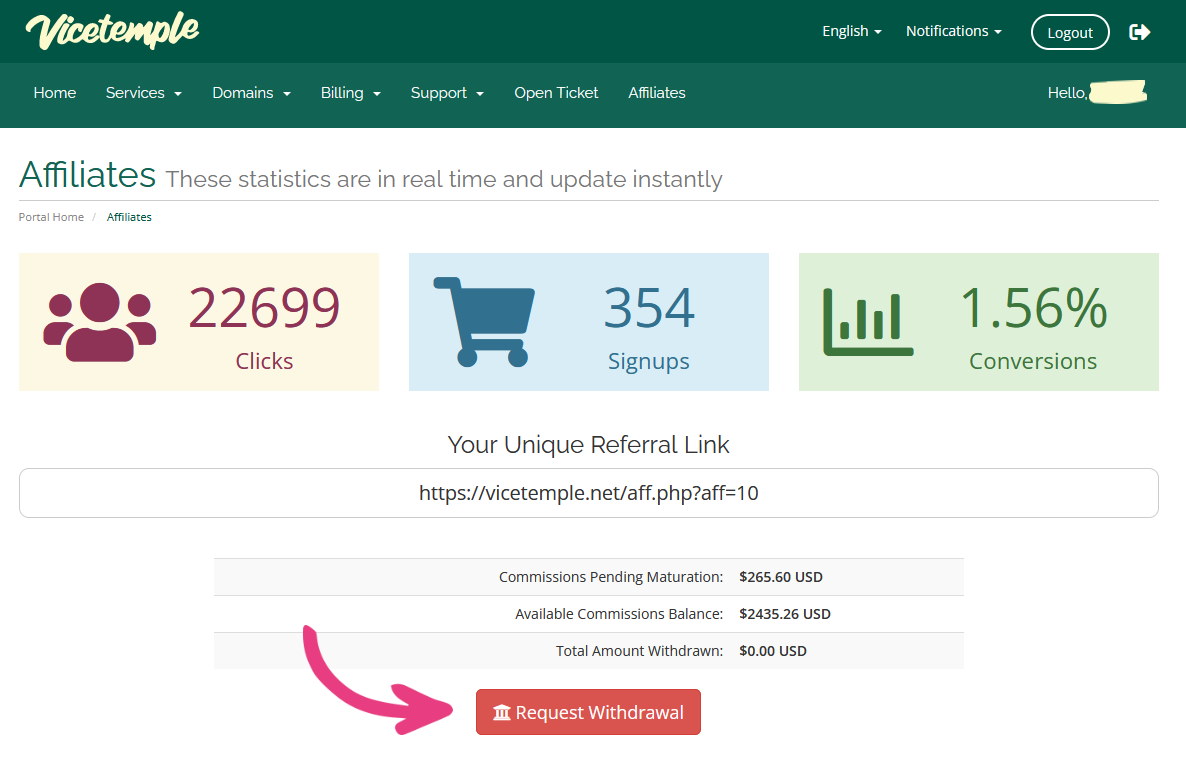This screenshot has height=762, width=1186.
Task: Open the Notifications dropdown
Action: tap(954, 31)
